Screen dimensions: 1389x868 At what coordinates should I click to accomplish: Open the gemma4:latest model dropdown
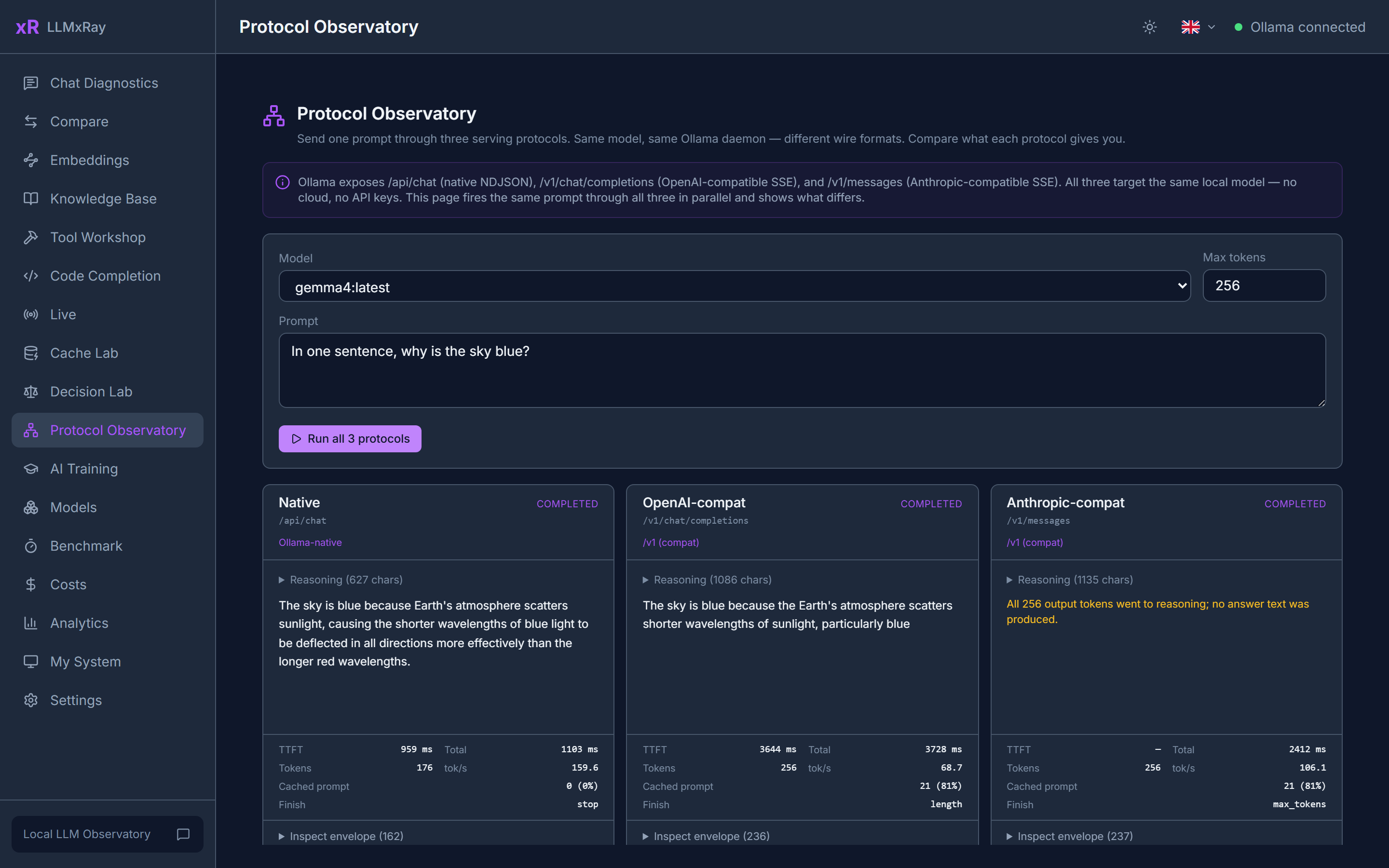(734, 286)
